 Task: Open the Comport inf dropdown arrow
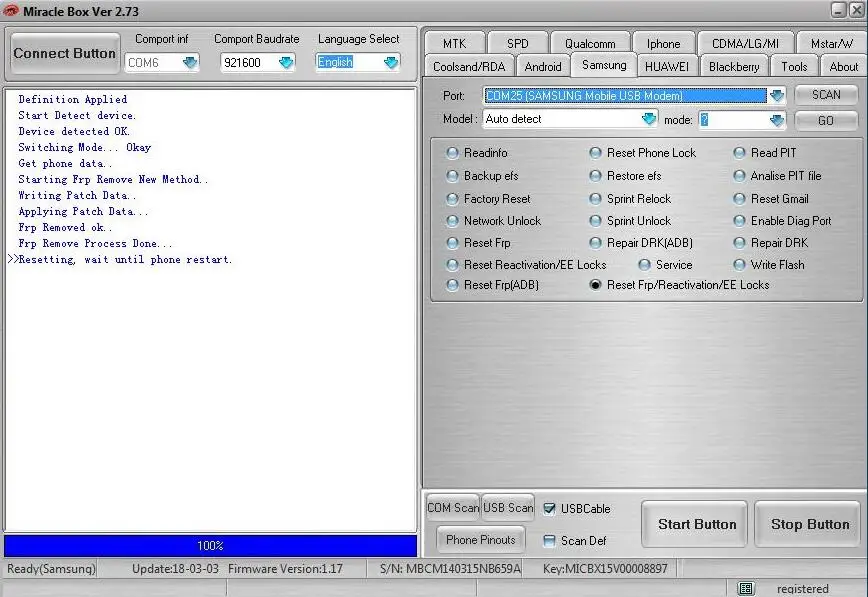pos(190,62)
